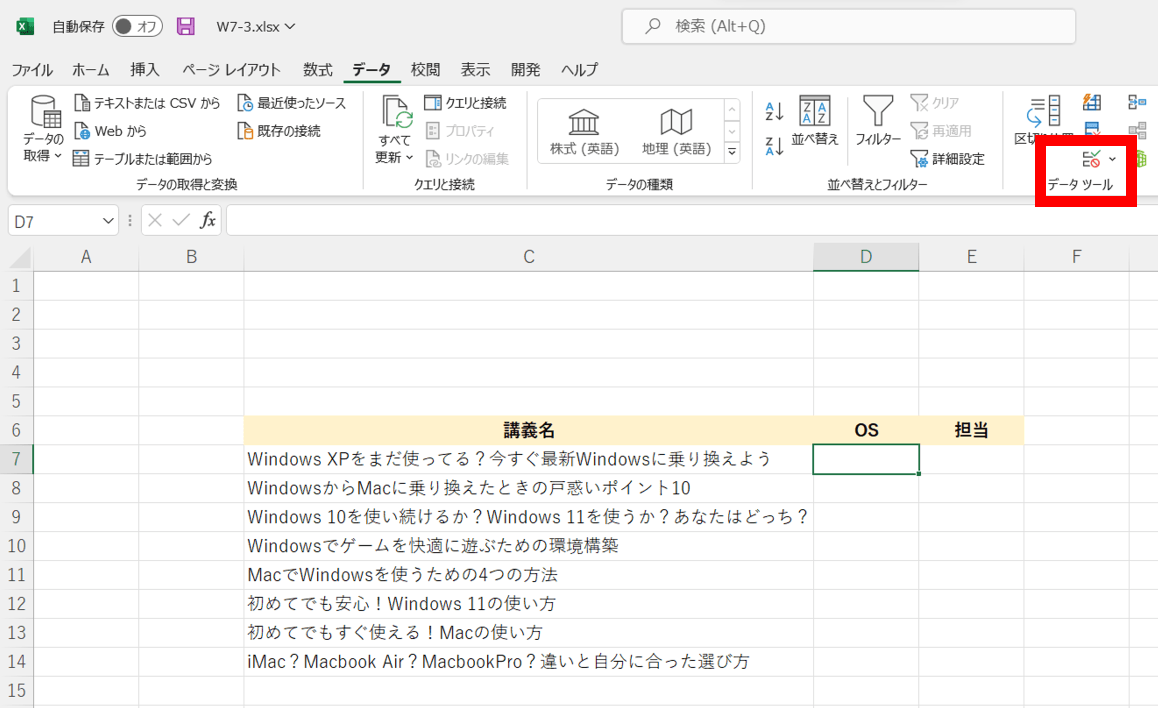The image size is (1158, 708).
Task: Select cell starting with iMac？Macbook Air
Action: click(x=529, y=661)
